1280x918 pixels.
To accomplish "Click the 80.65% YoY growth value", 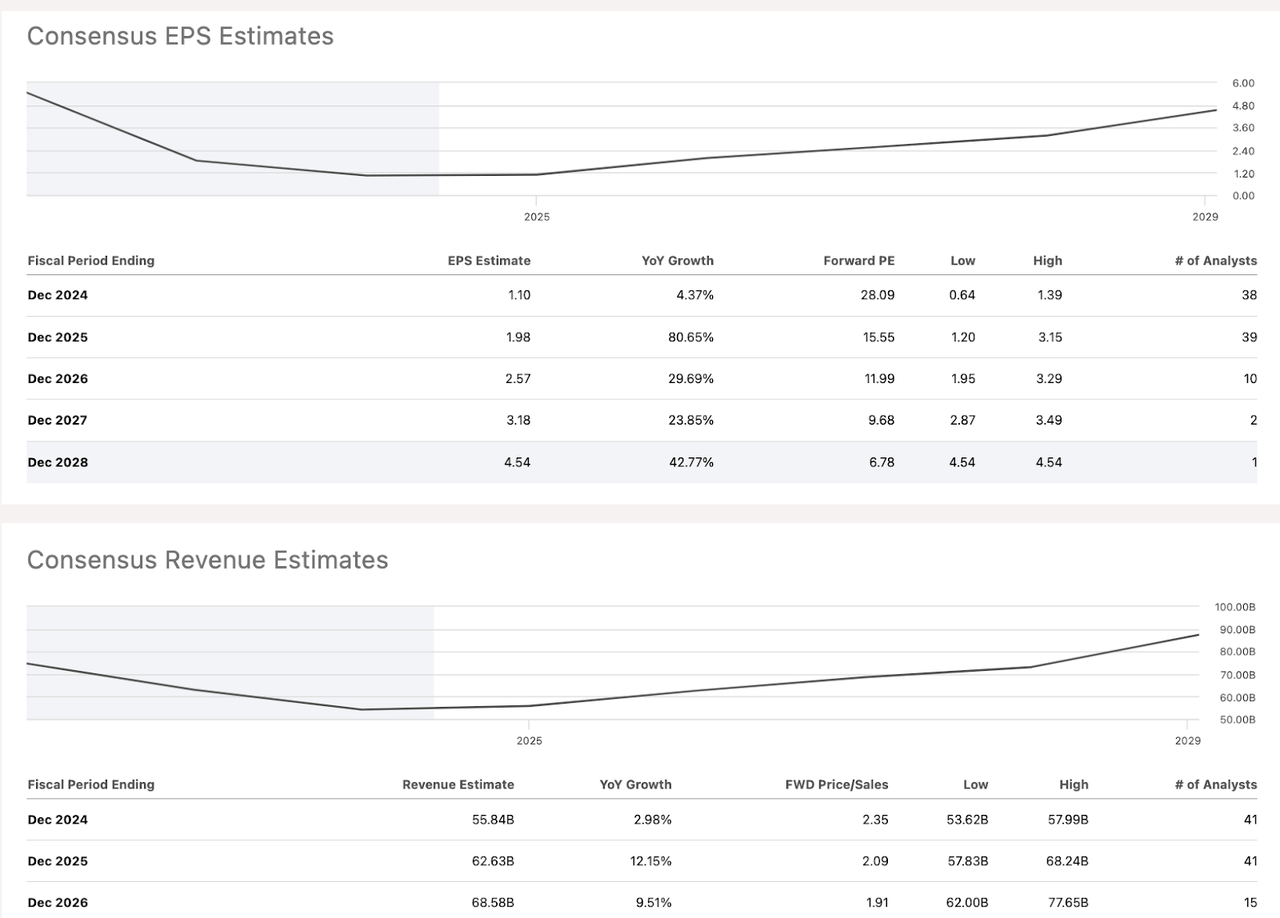I will pyautogui.click(x=690, y=338).
